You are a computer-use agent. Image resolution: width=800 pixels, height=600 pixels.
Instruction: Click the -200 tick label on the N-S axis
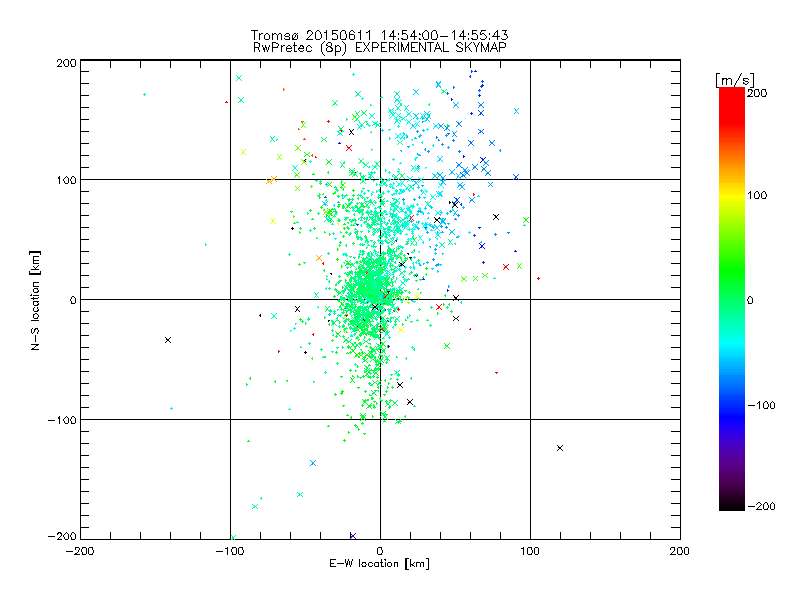click(x=62, y=536)
